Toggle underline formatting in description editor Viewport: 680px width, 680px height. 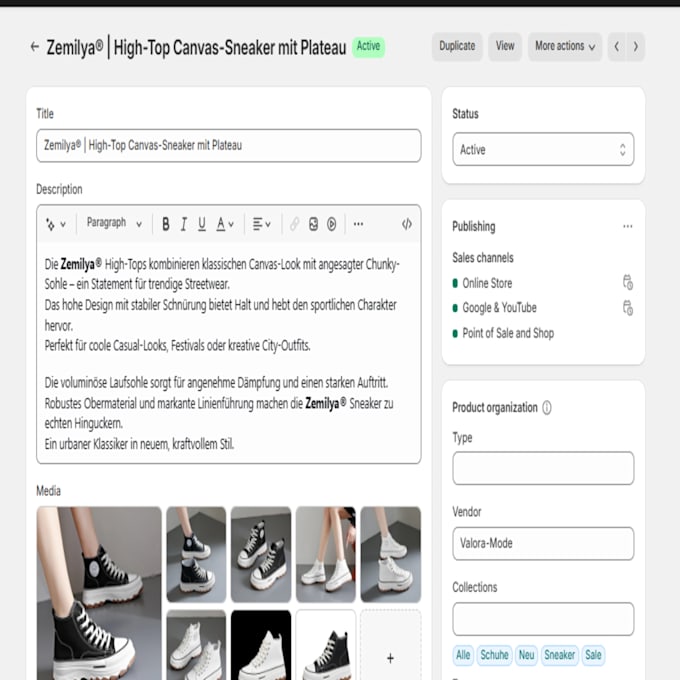pos(202,224)
